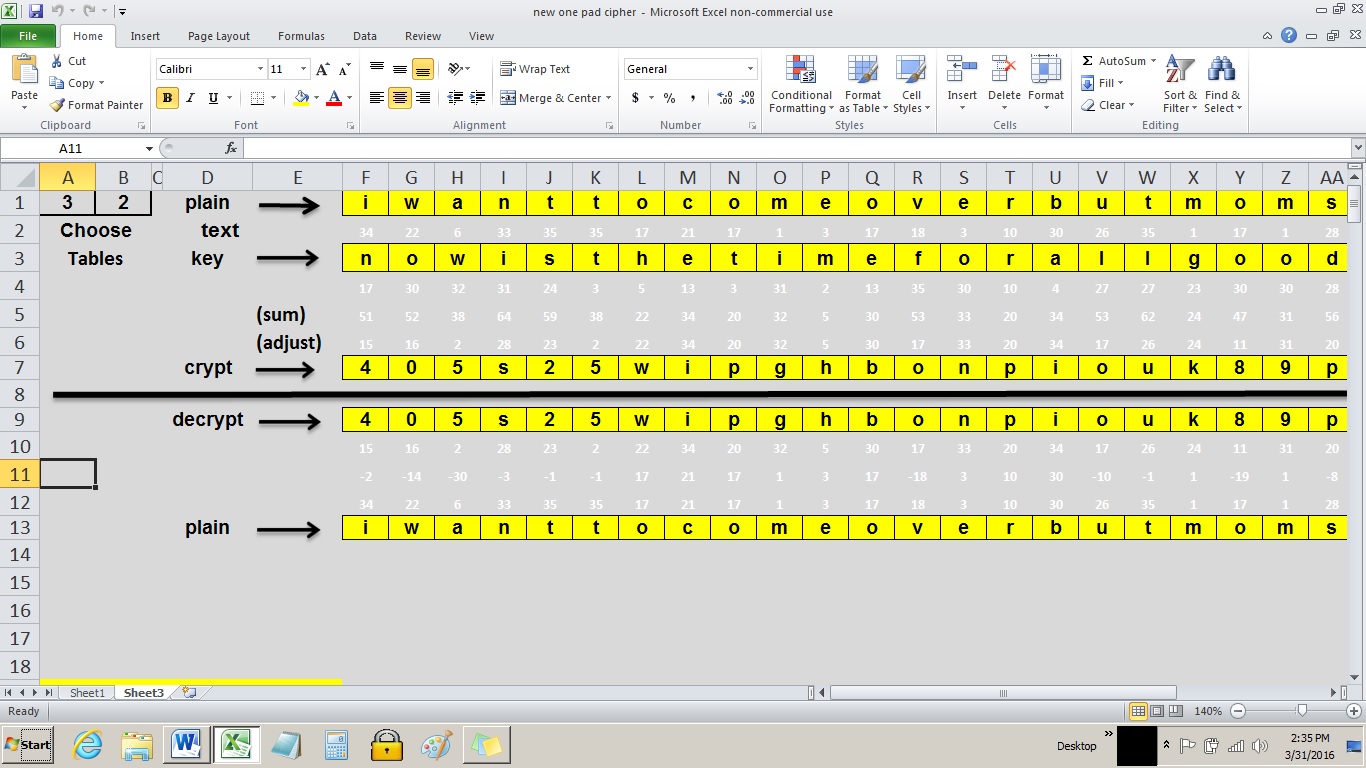
Task: Click the Zoom Out minus button
Action: click(1238, 711)
